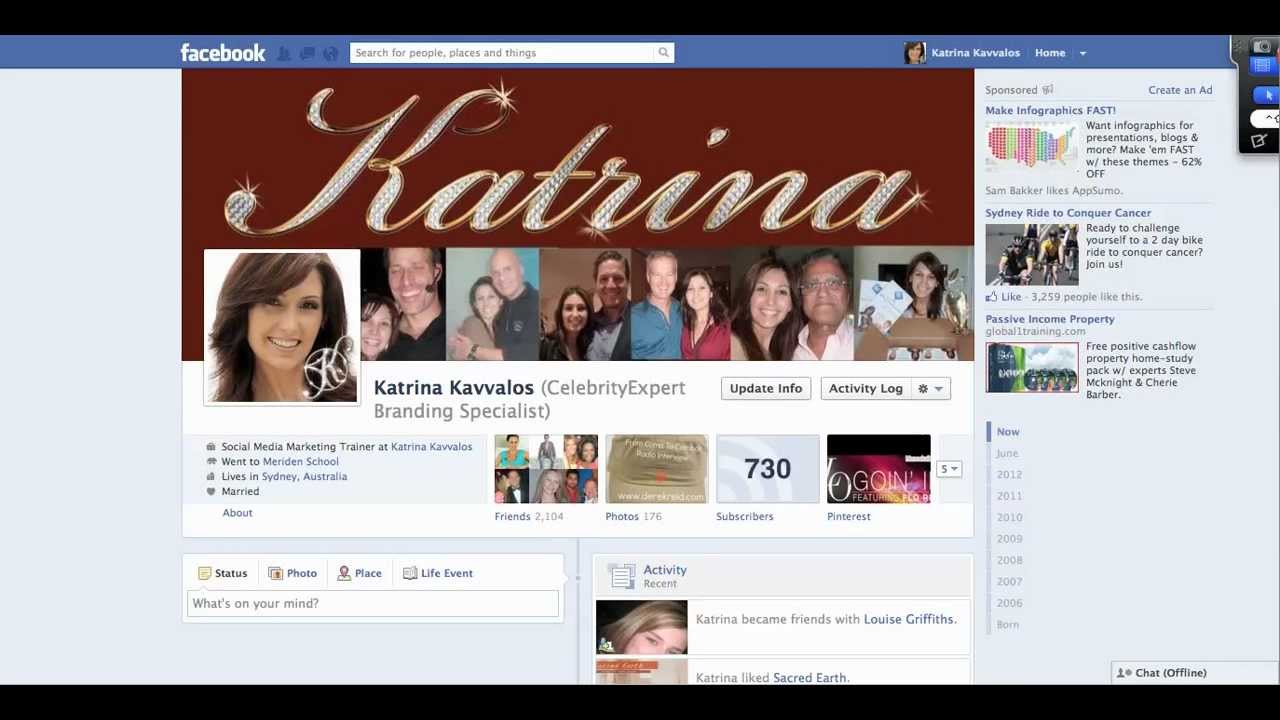Focus the search for people field
The height and width of the screenshot is (720, 1280).
click(502, 53)
